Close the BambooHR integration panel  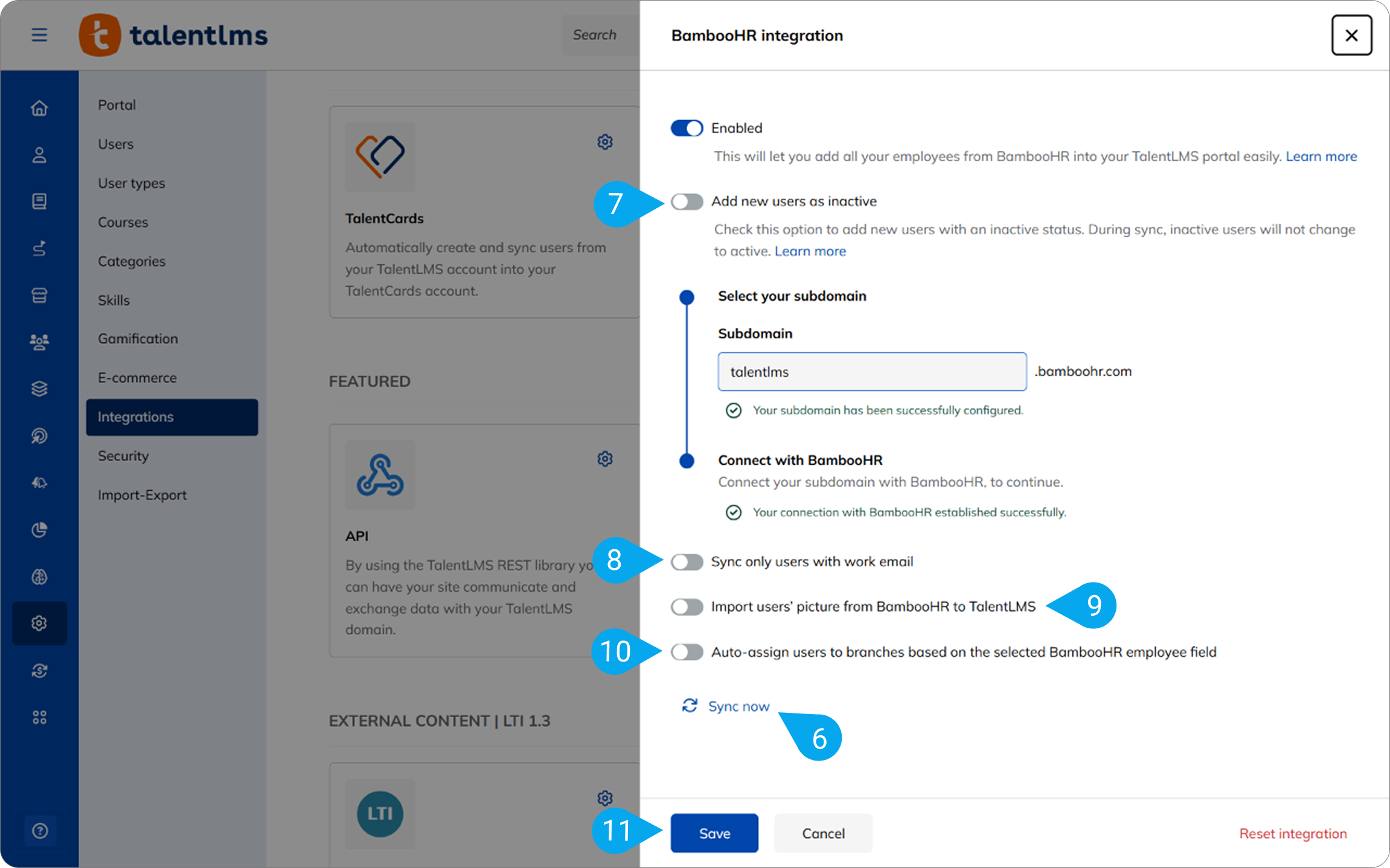click(1351, 35)
